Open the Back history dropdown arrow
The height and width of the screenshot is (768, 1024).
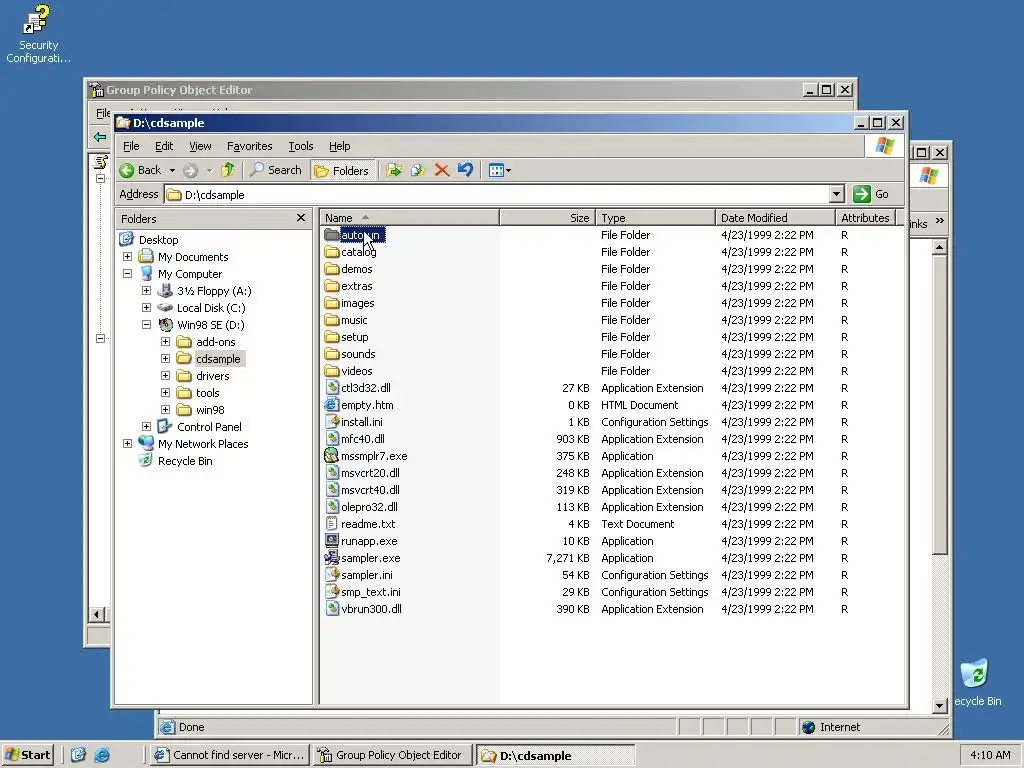[x=172, y=170]
